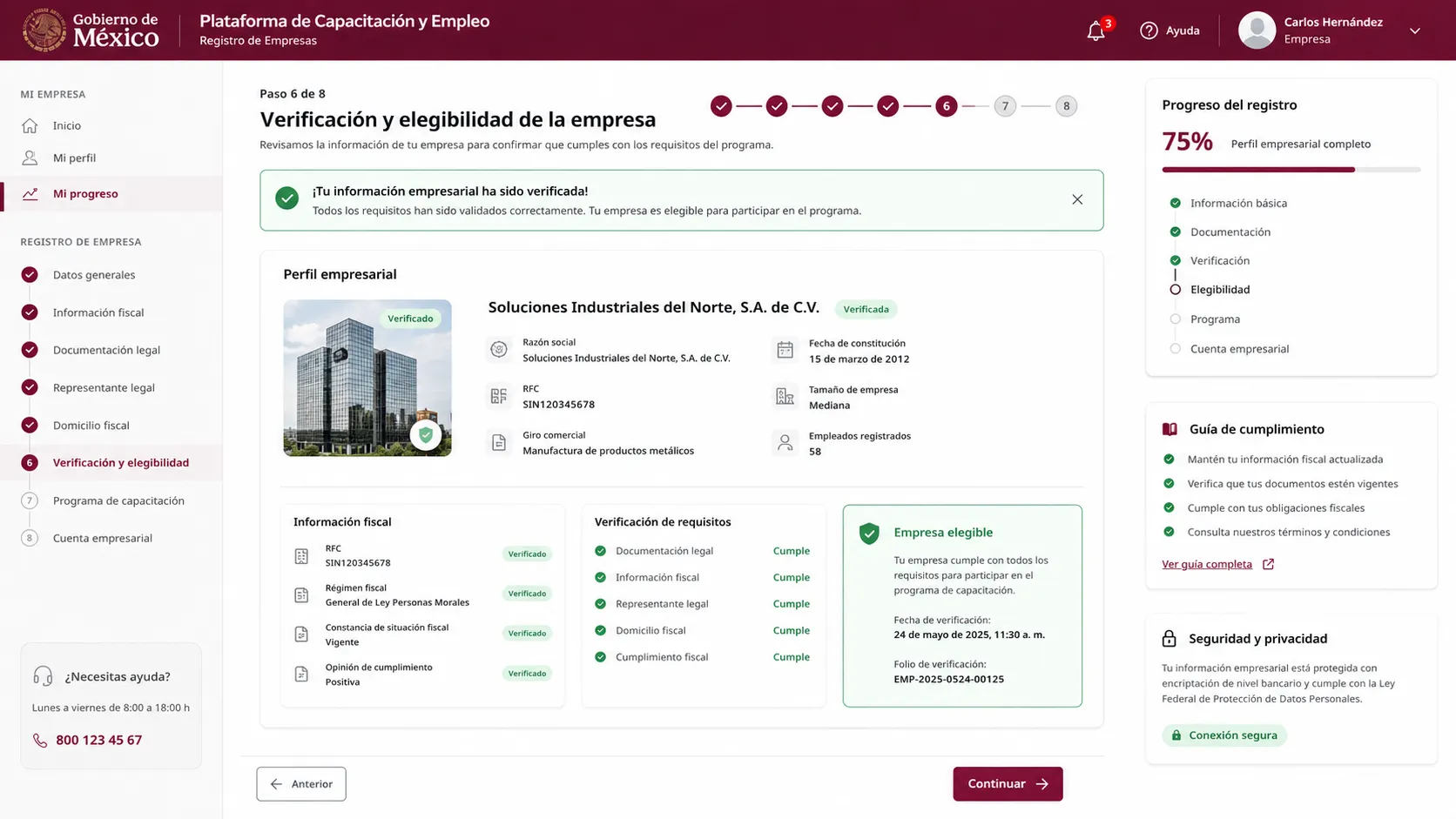Expand the user account dropdown chevron

click(1415, 30)
